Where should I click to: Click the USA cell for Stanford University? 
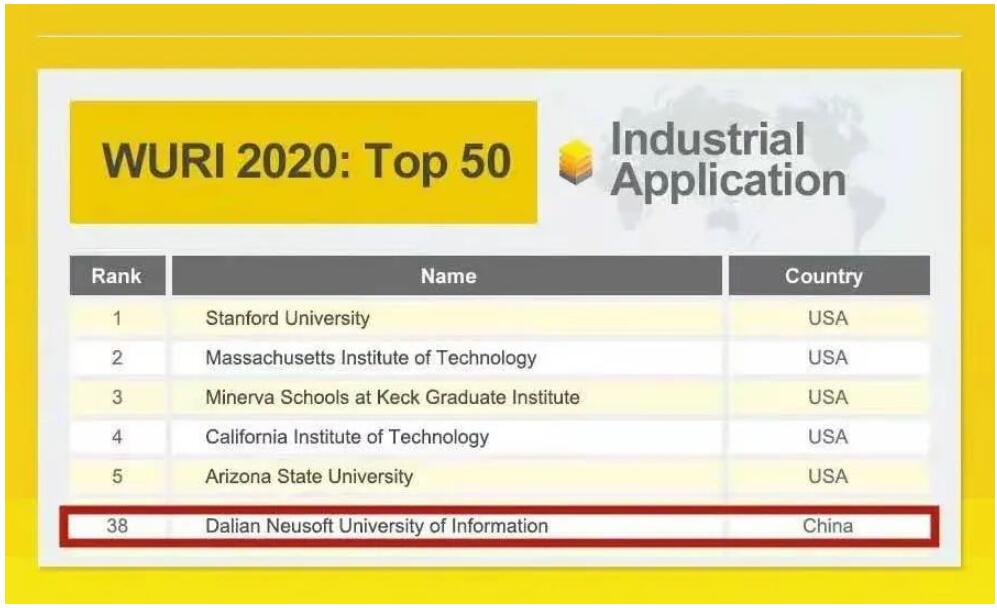pyautogui.click(x=828, y=318)
